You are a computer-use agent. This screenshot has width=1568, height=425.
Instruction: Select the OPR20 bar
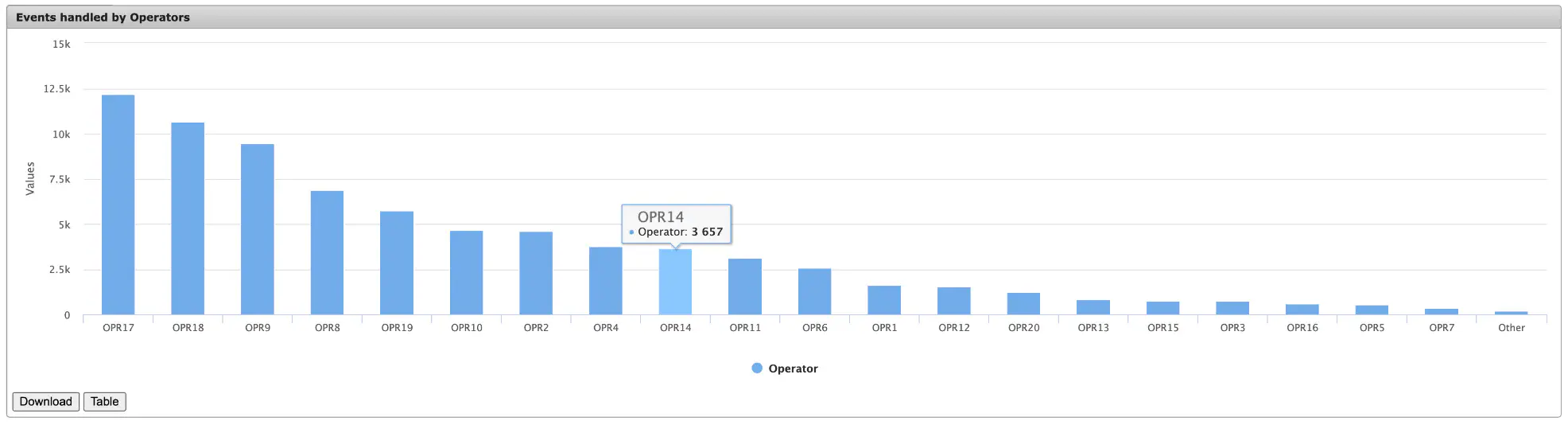(1024, 304)
